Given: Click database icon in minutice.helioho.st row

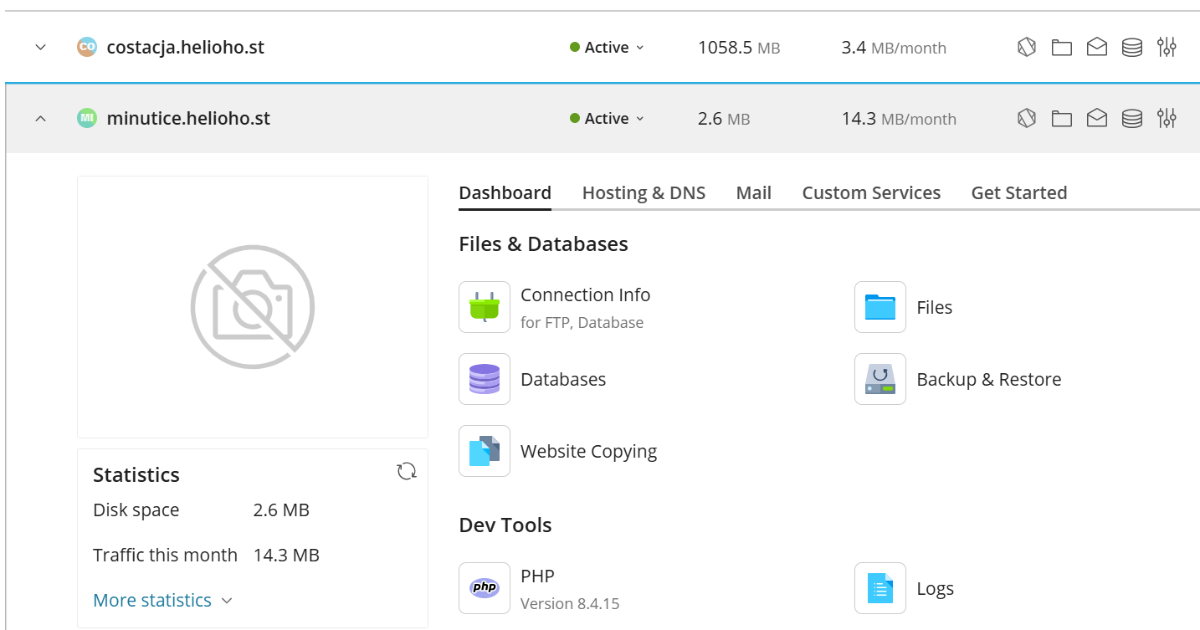Looking at the screenshot, I should click(1132, 119).
